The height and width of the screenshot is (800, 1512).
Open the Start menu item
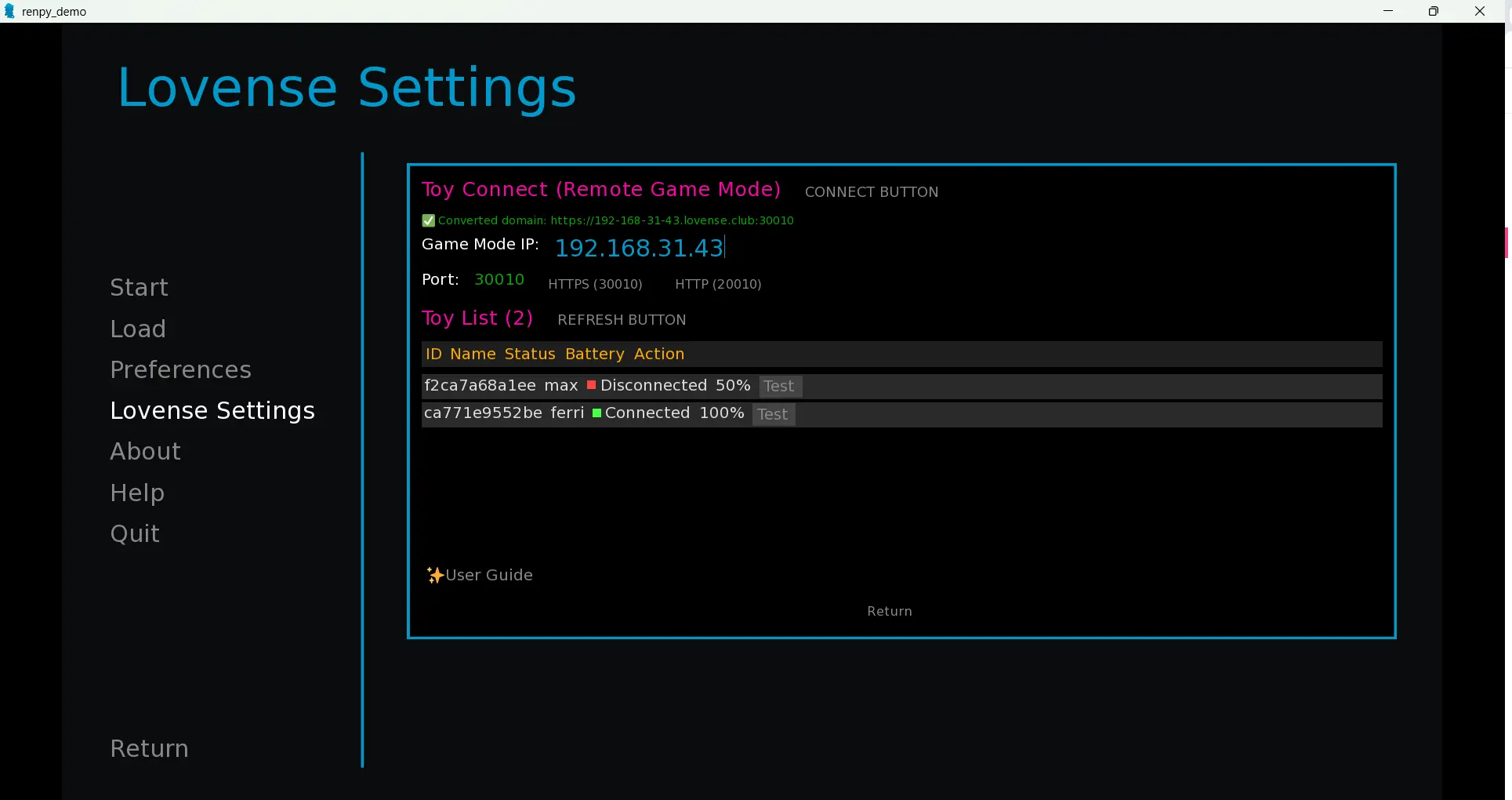point(139,288)
